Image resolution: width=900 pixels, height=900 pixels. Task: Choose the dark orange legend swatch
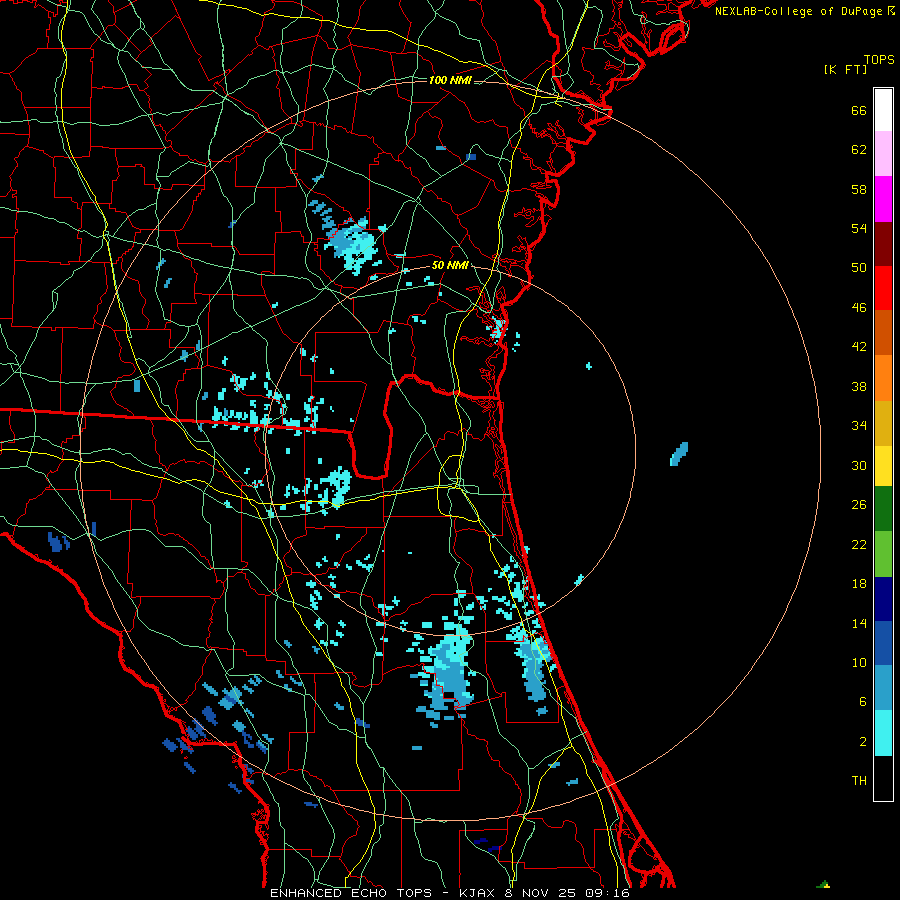883,332
